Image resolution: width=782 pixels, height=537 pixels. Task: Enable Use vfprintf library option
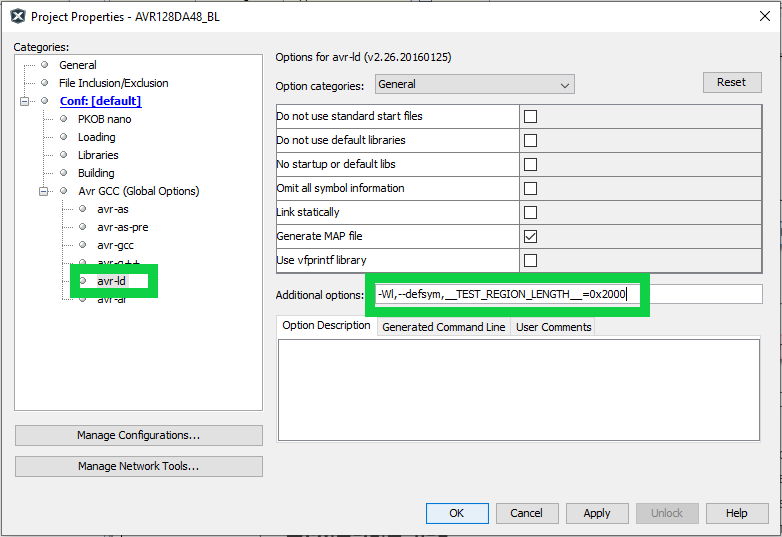(x=531, y=260)
